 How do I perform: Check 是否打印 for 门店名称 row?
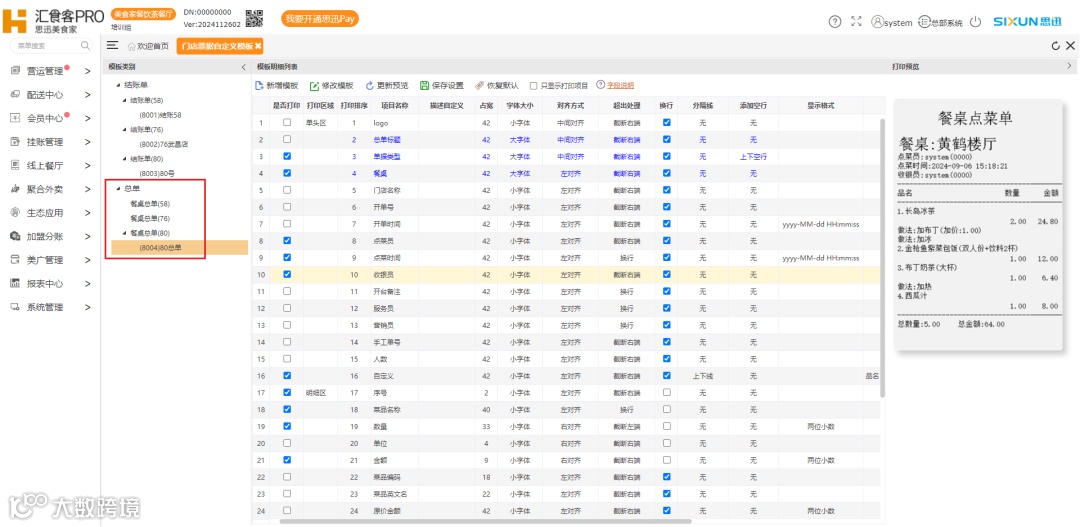tap(287, 190)
